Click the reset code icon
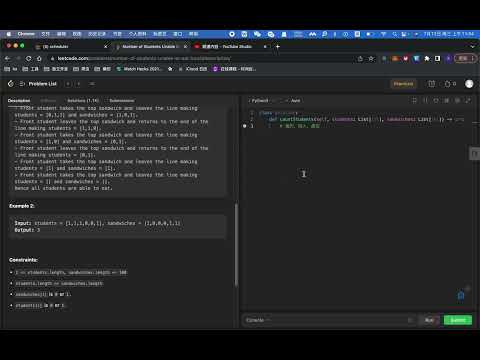This screenshot has width=480, height=360. [x=436, y=100]
